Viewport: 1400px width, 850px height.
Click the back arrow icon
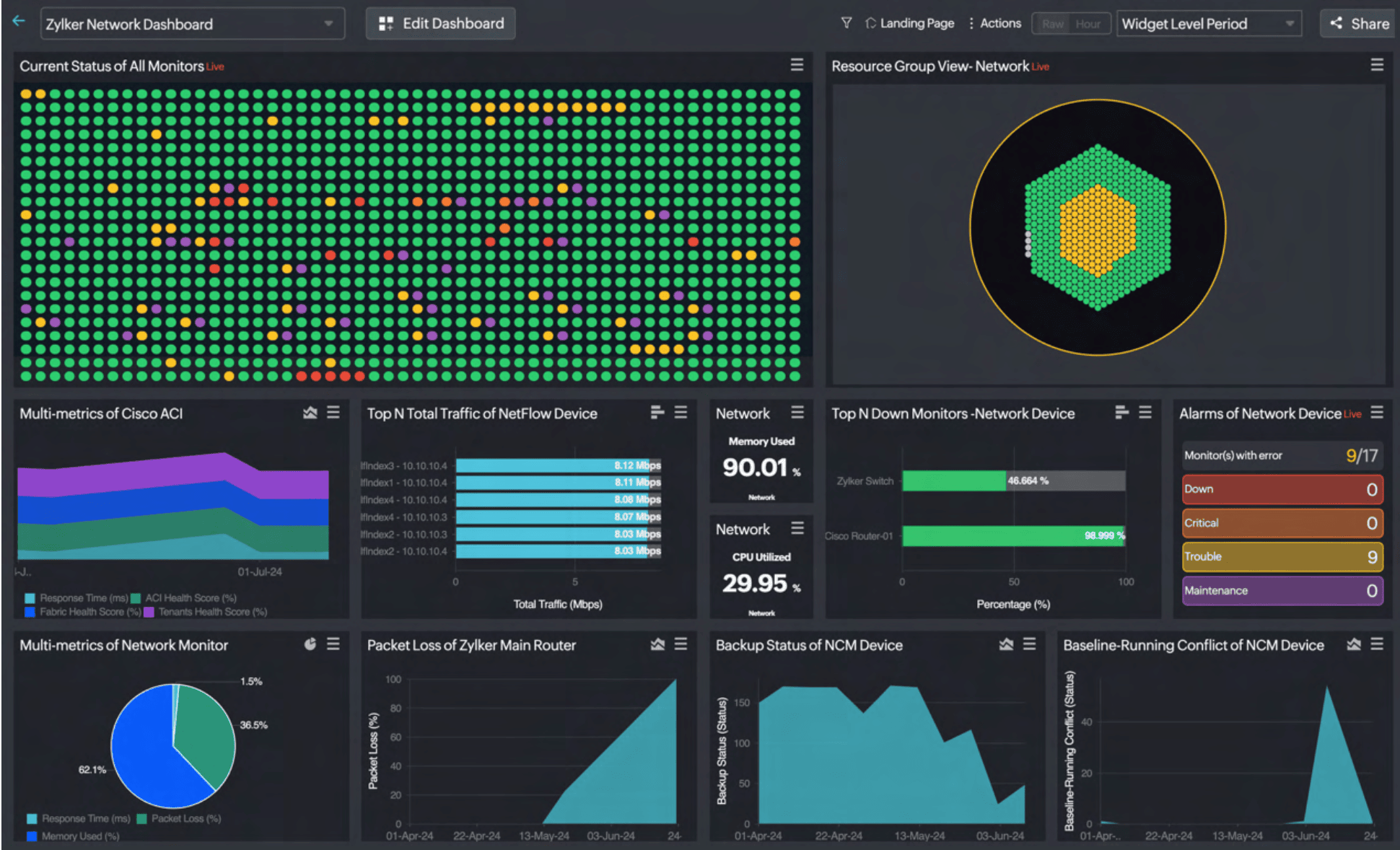pyautogui.click(x=19, y=22)
